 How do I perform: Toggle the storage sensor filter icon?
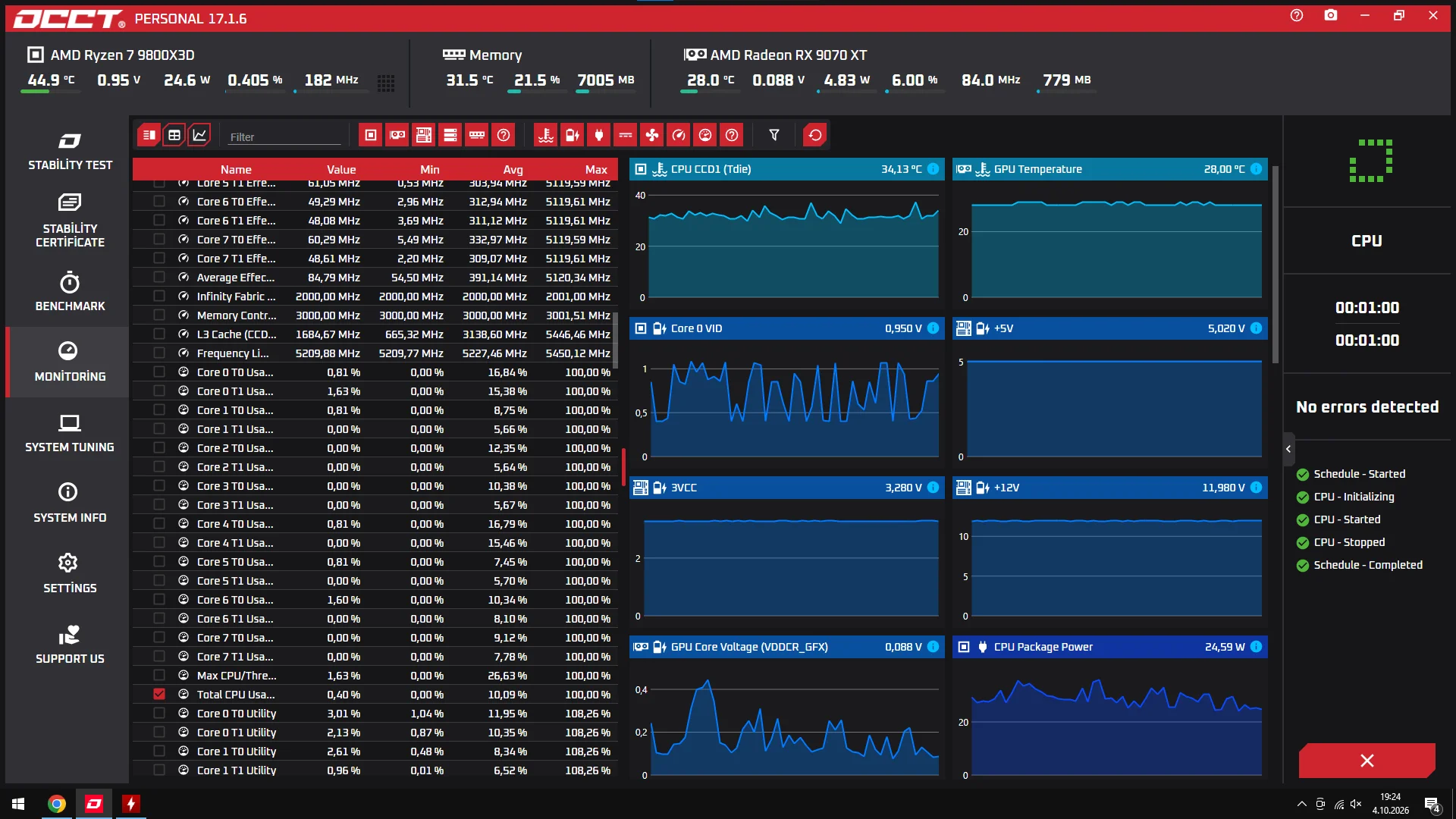(x=450, y=136)
